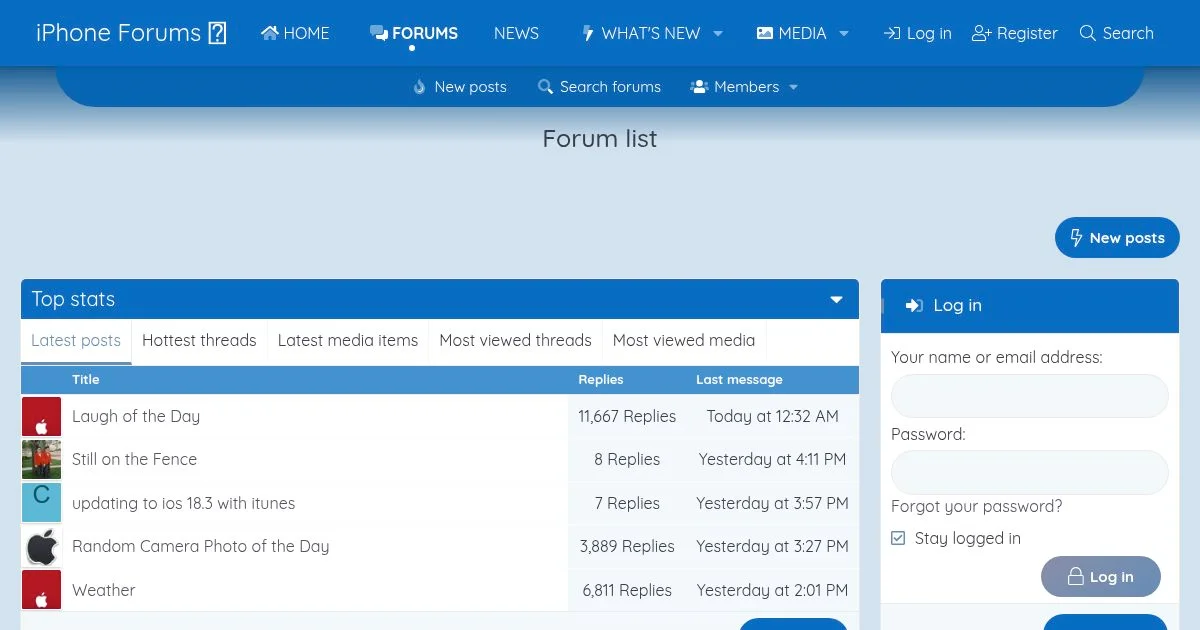Viewport: 1200px width, 630px height.
Task: Open the iPhone Forums site logo
Action: click(131, 33)
